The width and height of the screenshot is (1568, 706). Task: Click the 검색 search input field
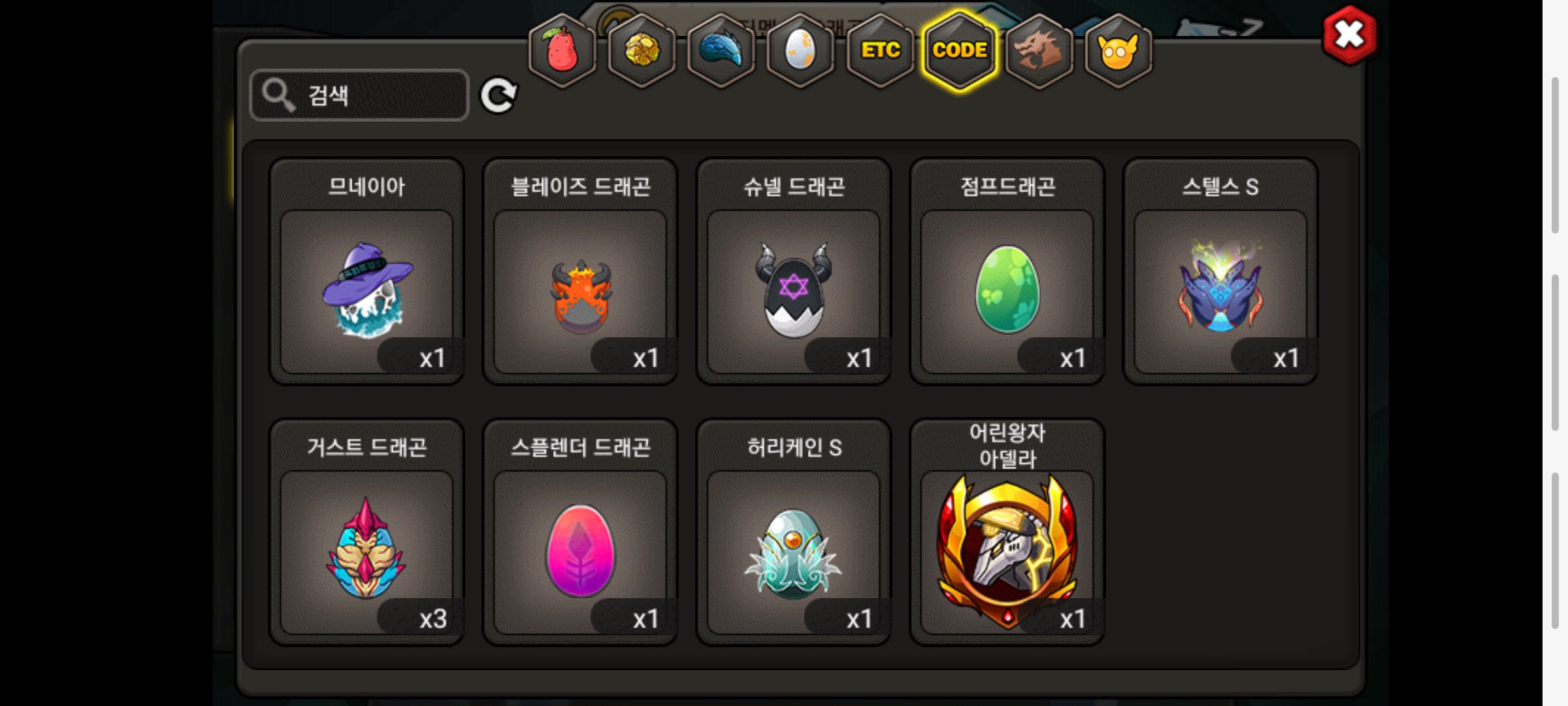pos(359,95)
